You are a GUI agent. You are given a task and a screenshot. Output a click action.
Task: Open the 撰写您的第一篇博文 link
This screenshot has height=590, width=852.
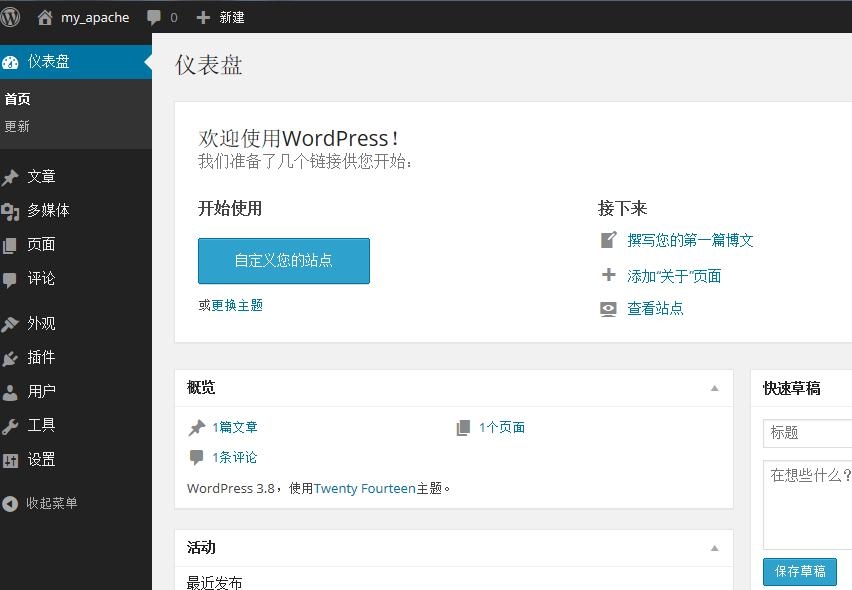point(690,240)
